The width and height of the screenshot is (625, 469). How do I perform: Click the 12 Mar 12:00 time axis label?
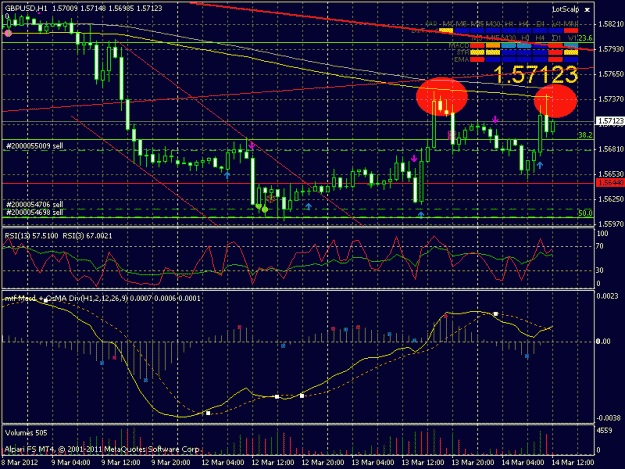point(273,463)
